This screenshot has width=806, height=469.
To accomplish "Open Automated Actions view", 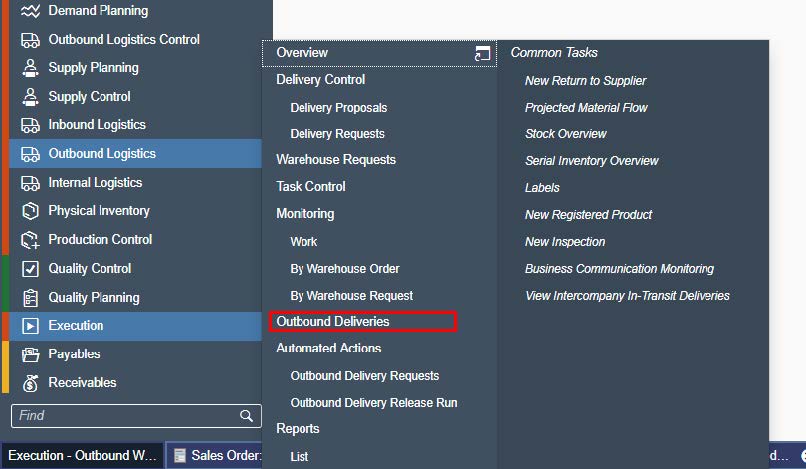I will (x=329, y=348).
